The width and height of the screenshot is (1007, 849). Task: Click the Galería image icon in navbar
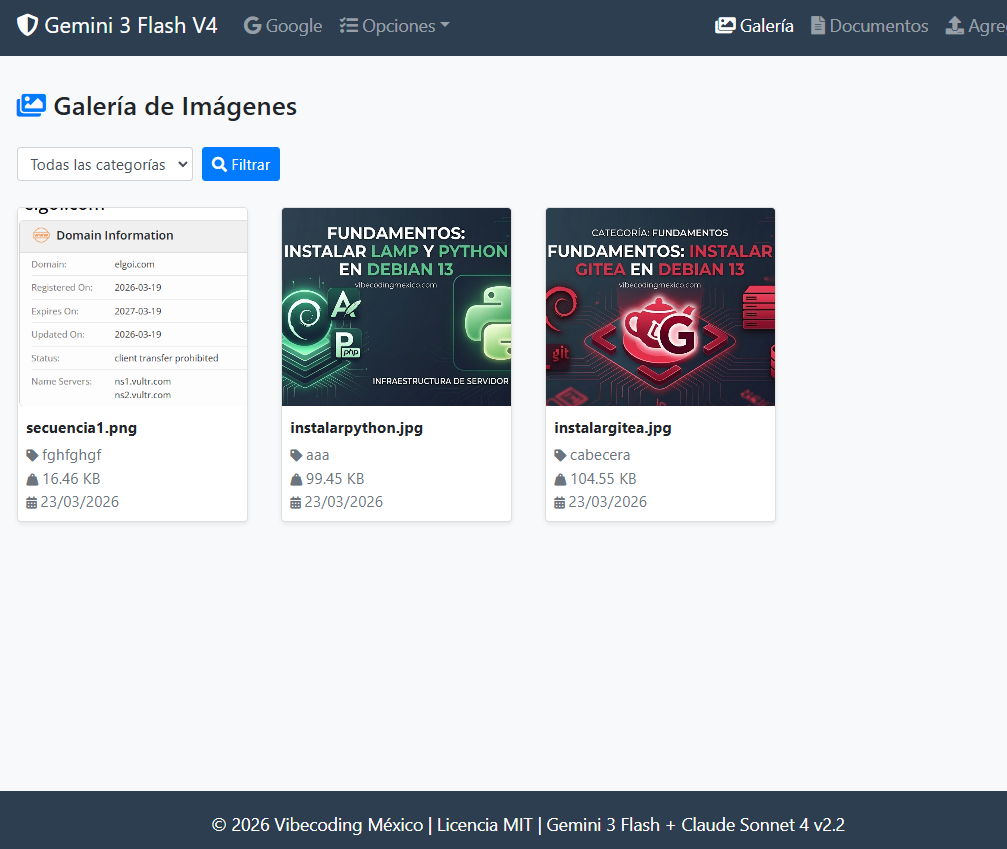[x=725, y=26]
